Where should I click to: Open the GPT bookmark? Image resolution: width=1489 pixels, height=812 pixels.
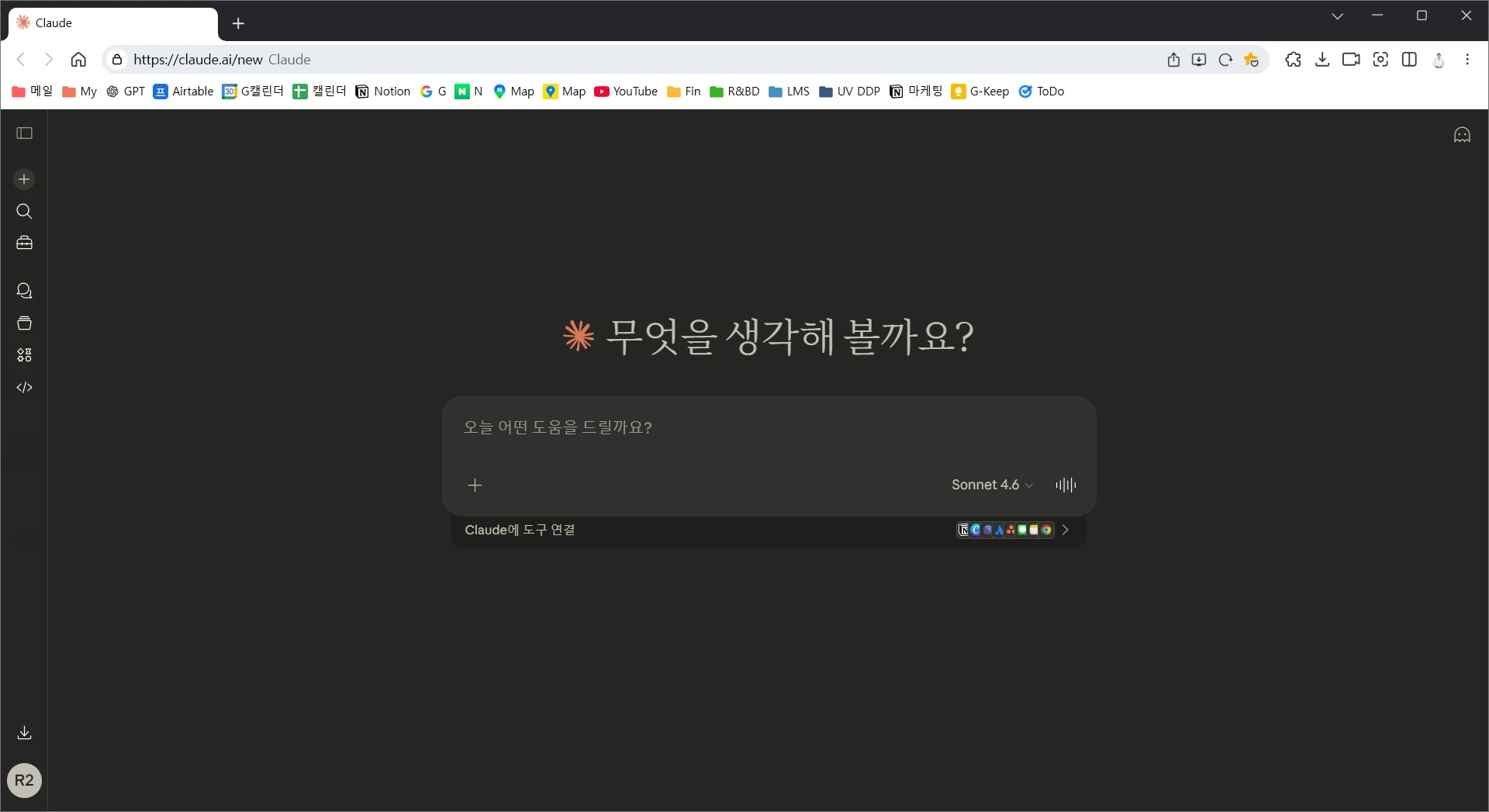pyautogui.click(x=125, y=92)
